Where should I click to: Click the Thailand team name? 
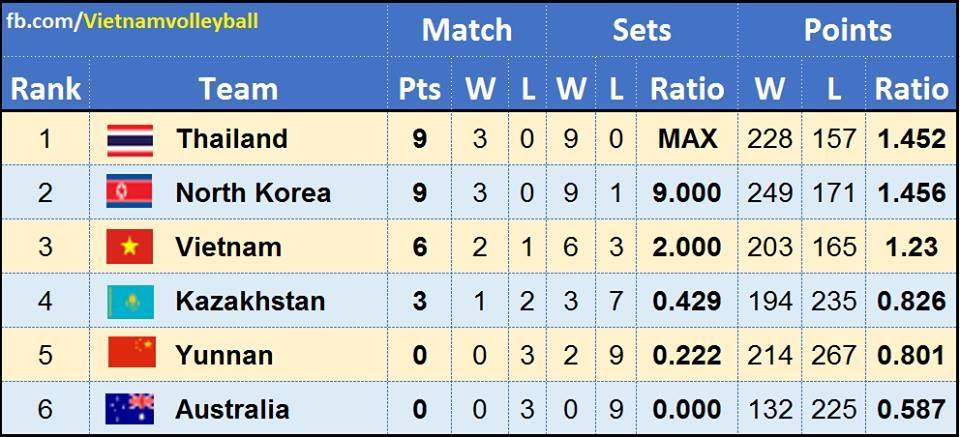click(x=232, y=138)
